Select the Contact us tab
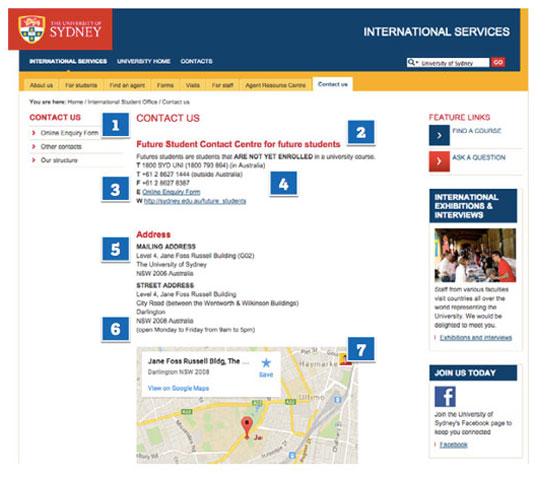This screenshot has height=477, width=535. (333, 84)
